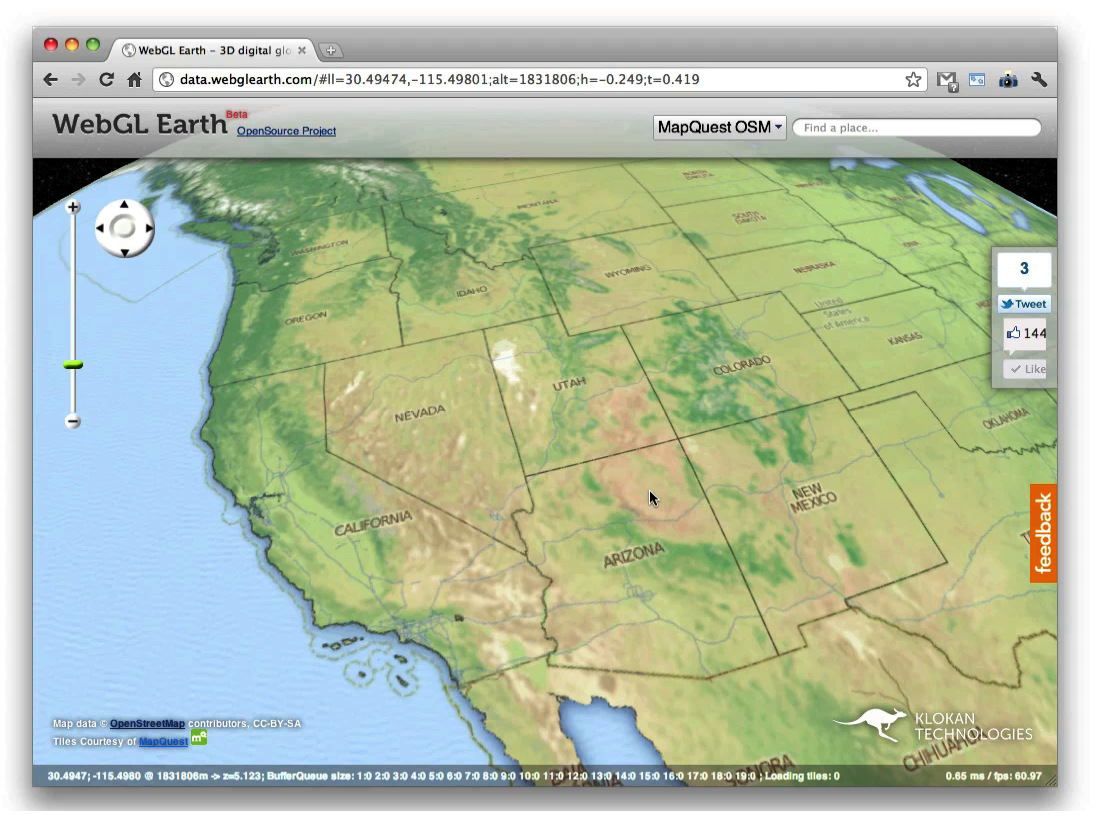Click the WYOMING label on the map
Viewport: 1104px width, 823px height.
click(x=627, y=271)
